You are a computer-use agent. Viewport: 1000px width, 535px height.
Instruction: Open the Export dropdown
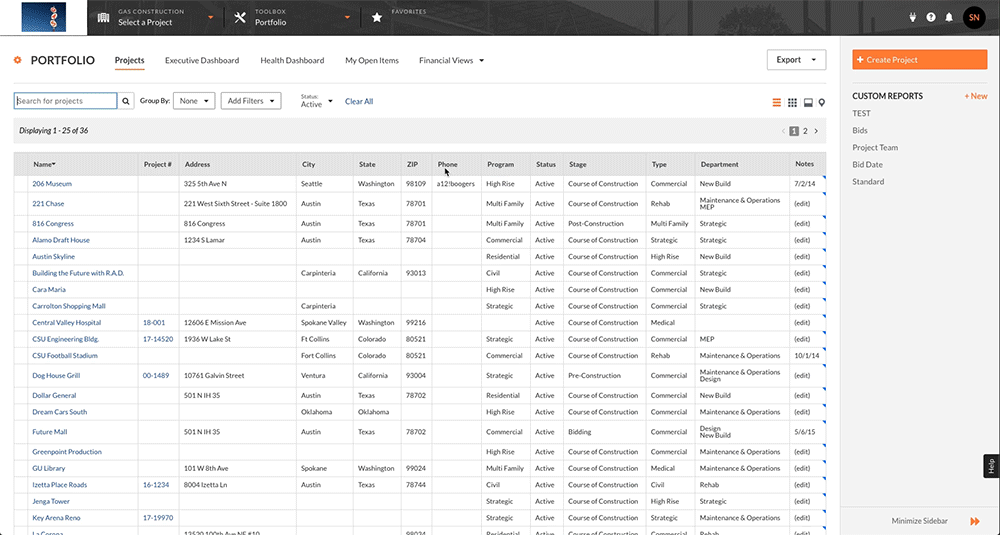(796, 60)
